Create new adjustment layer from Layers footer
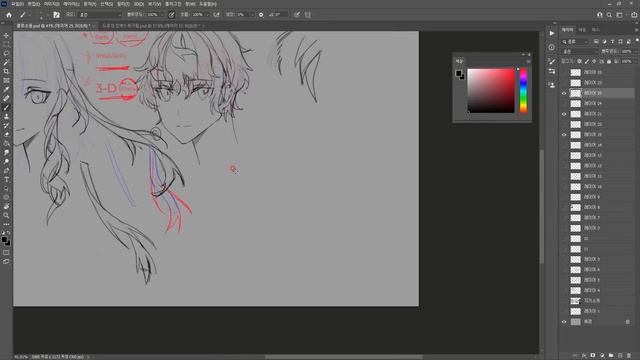This screenshot has width=640, height=360. (602, 356)
